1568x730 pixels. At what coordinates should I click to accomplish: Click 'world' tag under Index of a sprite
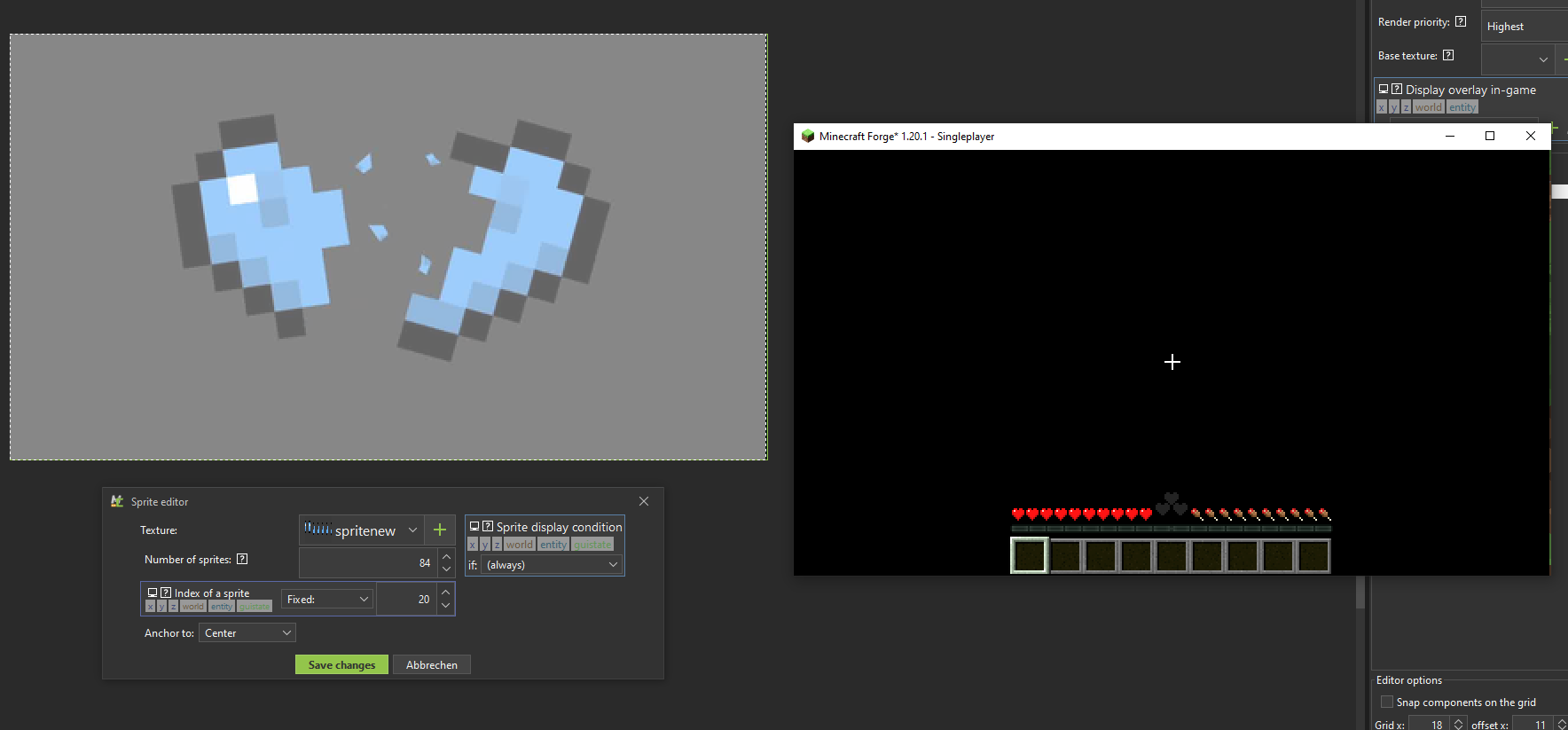192,607
